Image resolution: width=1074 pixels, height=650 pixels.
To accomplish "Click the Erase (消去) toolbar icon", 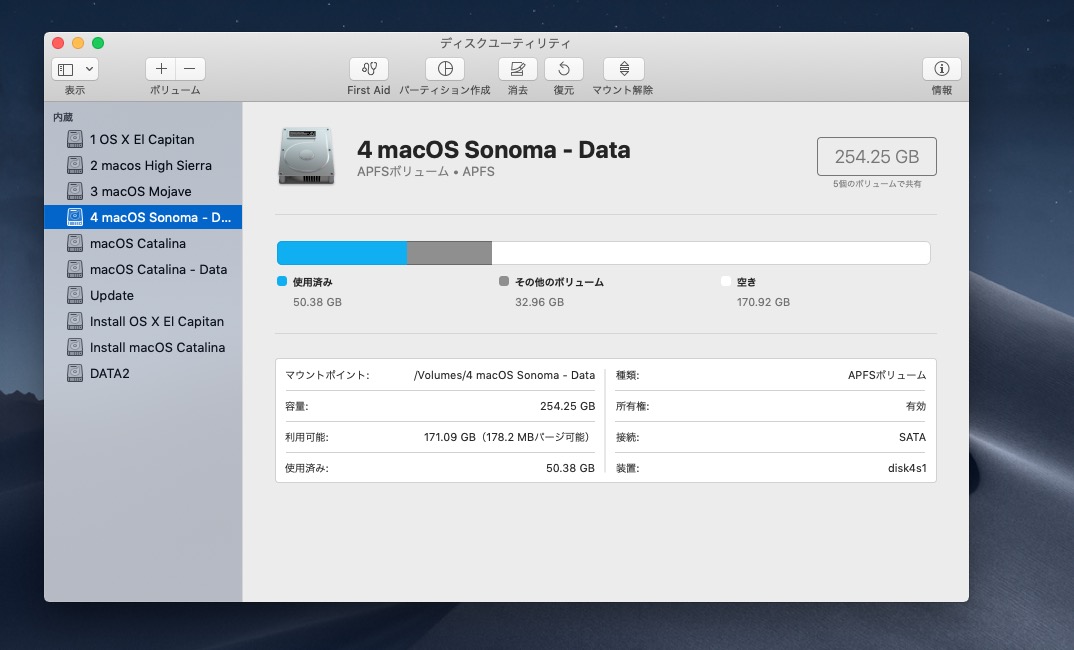I will [x=517, y=69].
